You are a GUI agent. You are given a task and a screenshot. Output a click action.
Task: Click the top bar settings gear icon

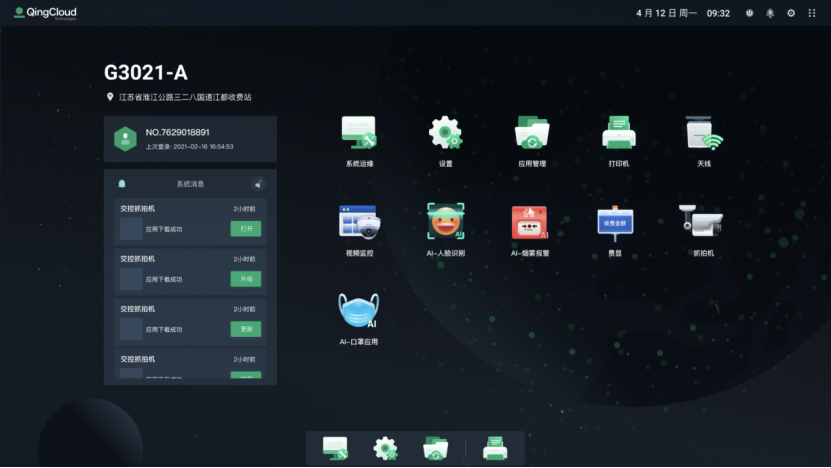791,13
